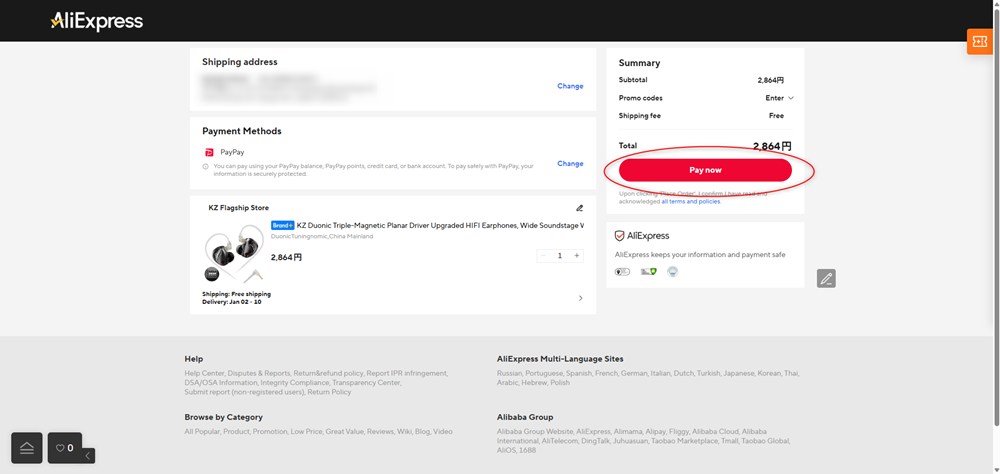Increase item quantity with plus button

[576, 256]
